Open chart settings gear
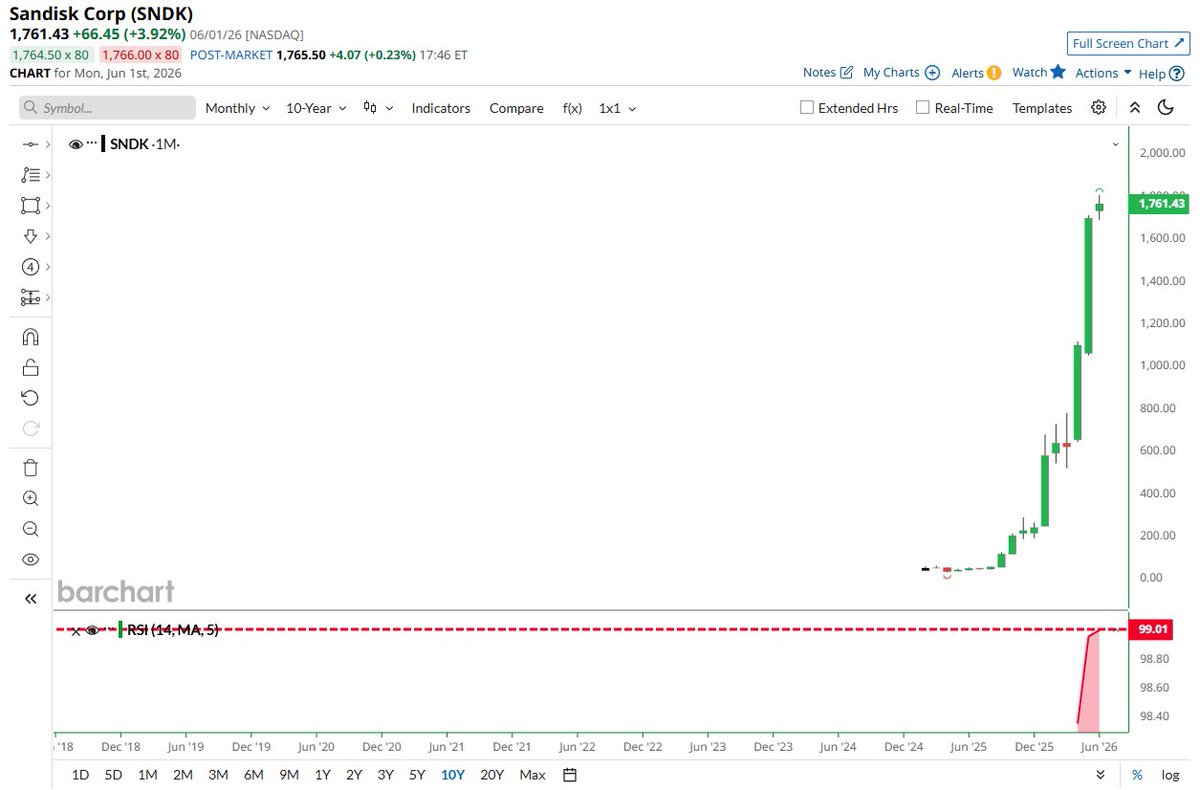 pyautogui.click(x=1099, y=108)
